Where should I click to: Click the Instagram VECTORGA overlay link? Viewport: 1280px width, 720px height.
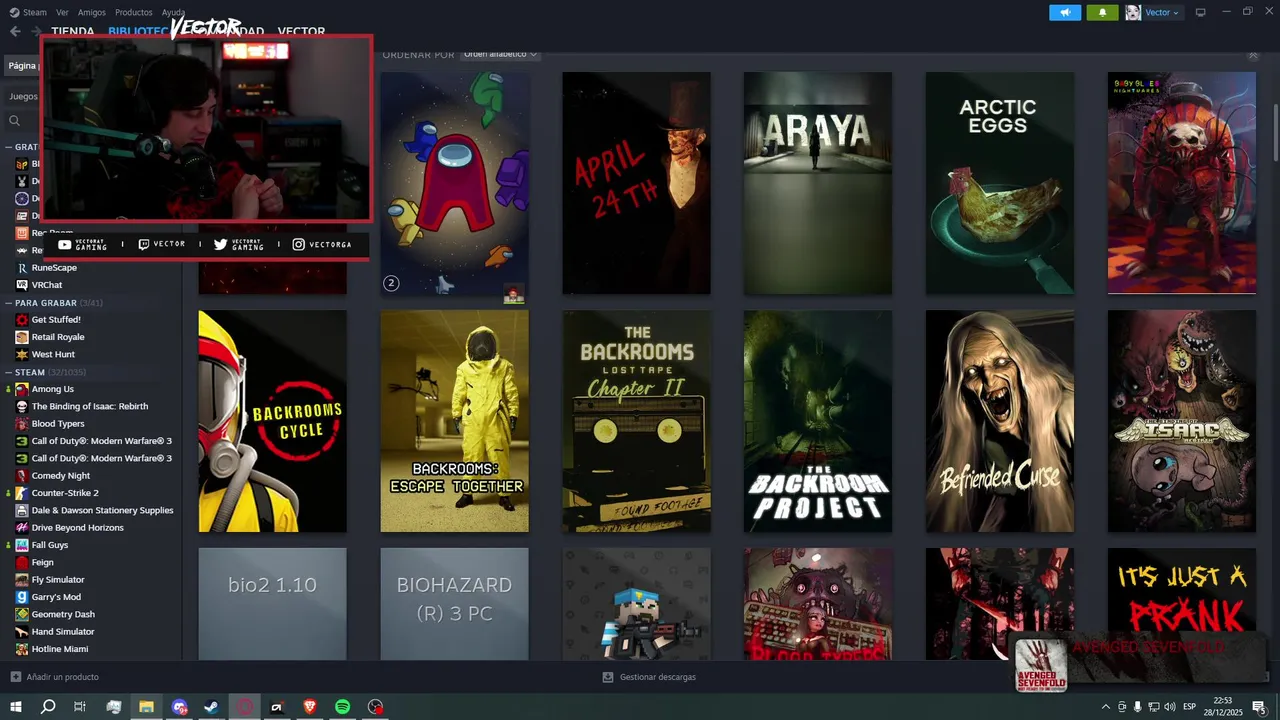pyautogui.click(x=322, y=244)
